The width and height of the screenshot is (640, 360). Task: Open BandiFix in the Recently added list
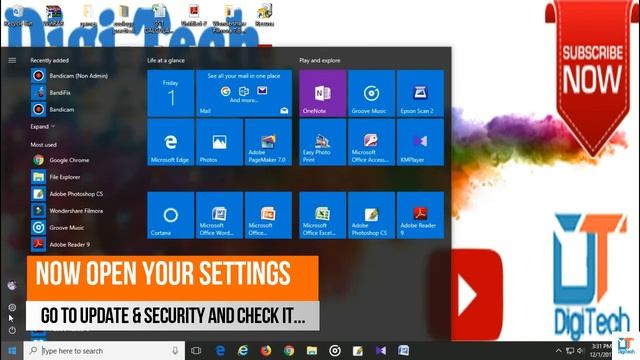pos(51,93)
